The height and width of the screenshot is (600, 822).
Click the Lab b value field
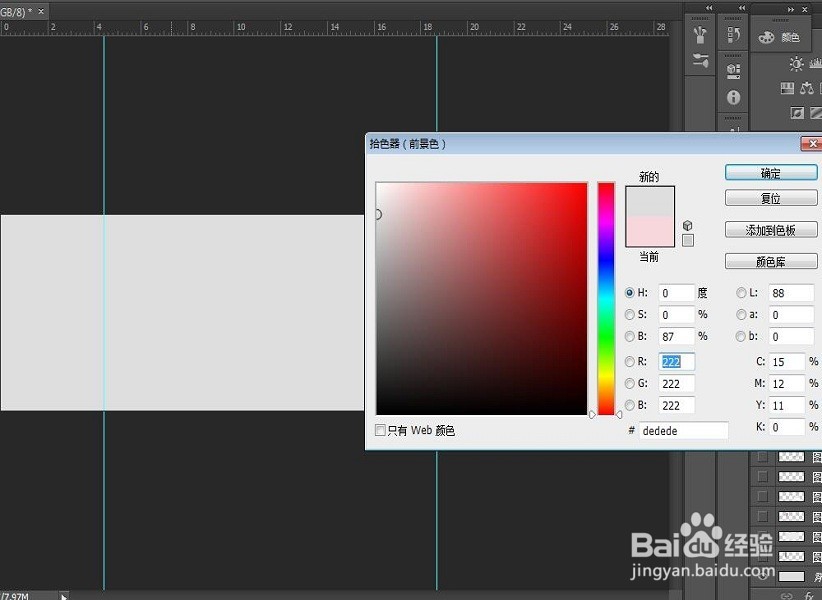(791, 336)
